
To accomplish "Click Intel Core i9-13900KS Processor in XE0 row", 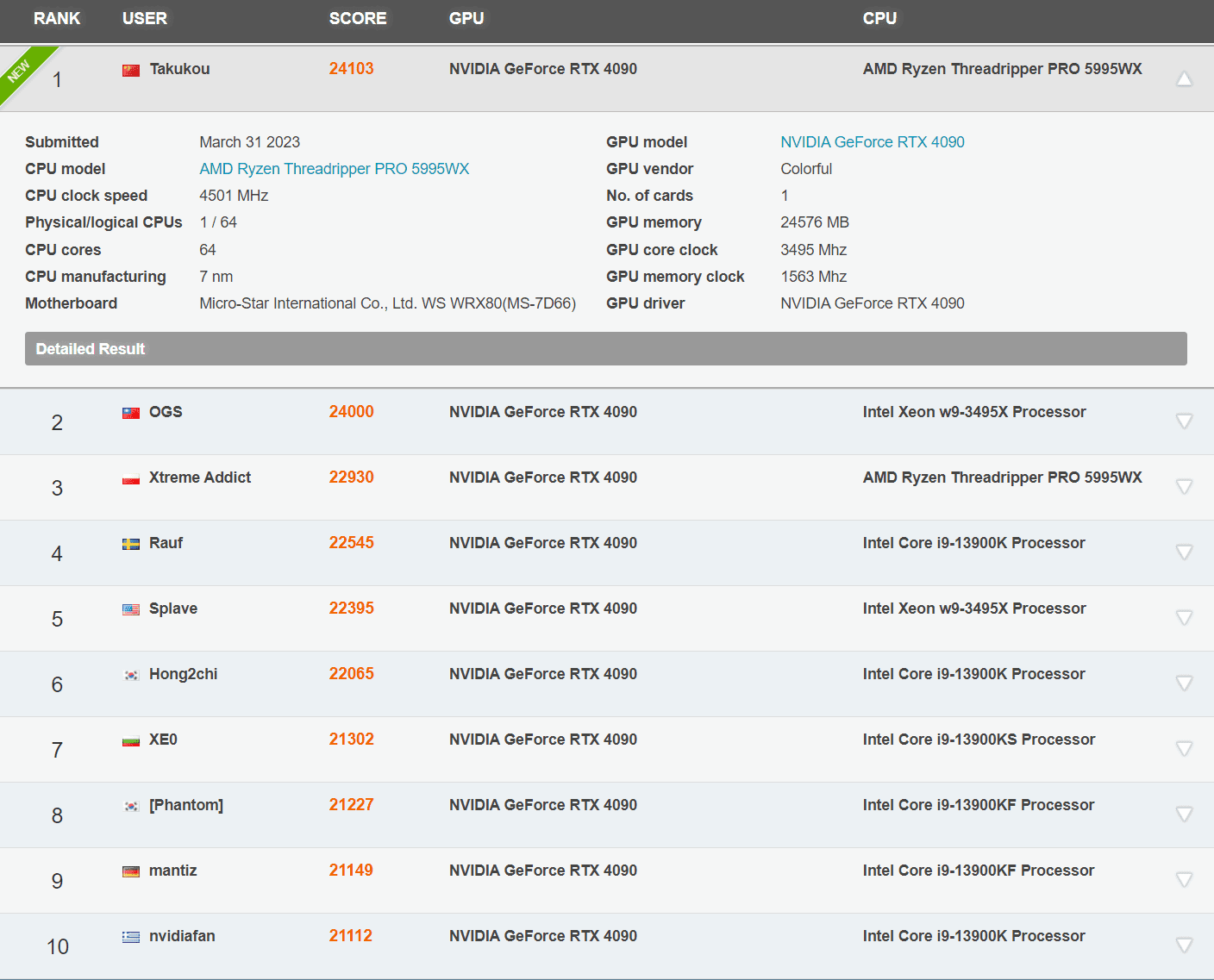I will [979, 740].
